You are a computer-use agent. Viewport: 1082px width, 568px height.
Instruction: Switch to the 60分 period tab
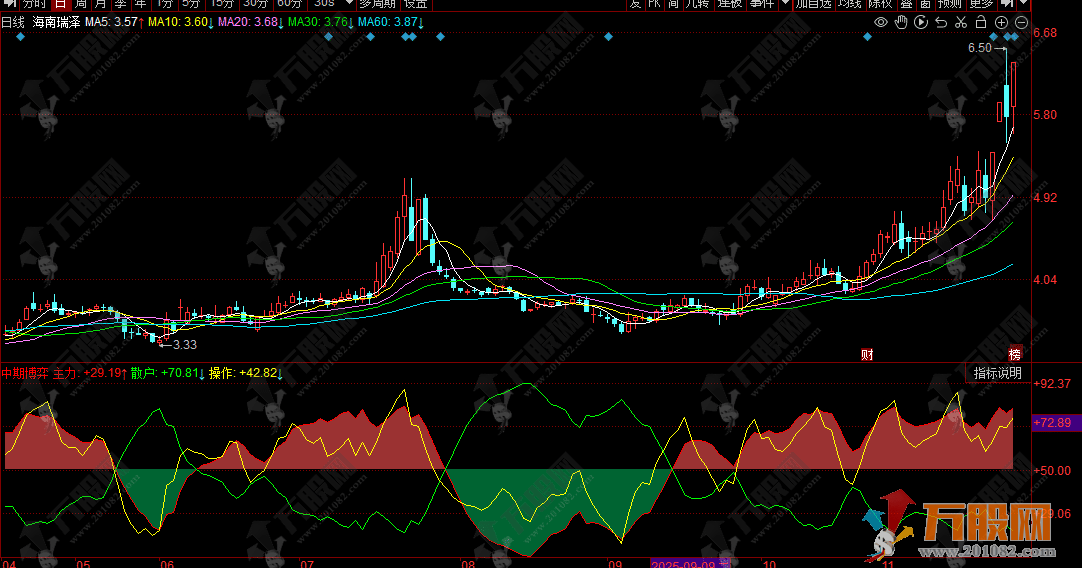289,4
